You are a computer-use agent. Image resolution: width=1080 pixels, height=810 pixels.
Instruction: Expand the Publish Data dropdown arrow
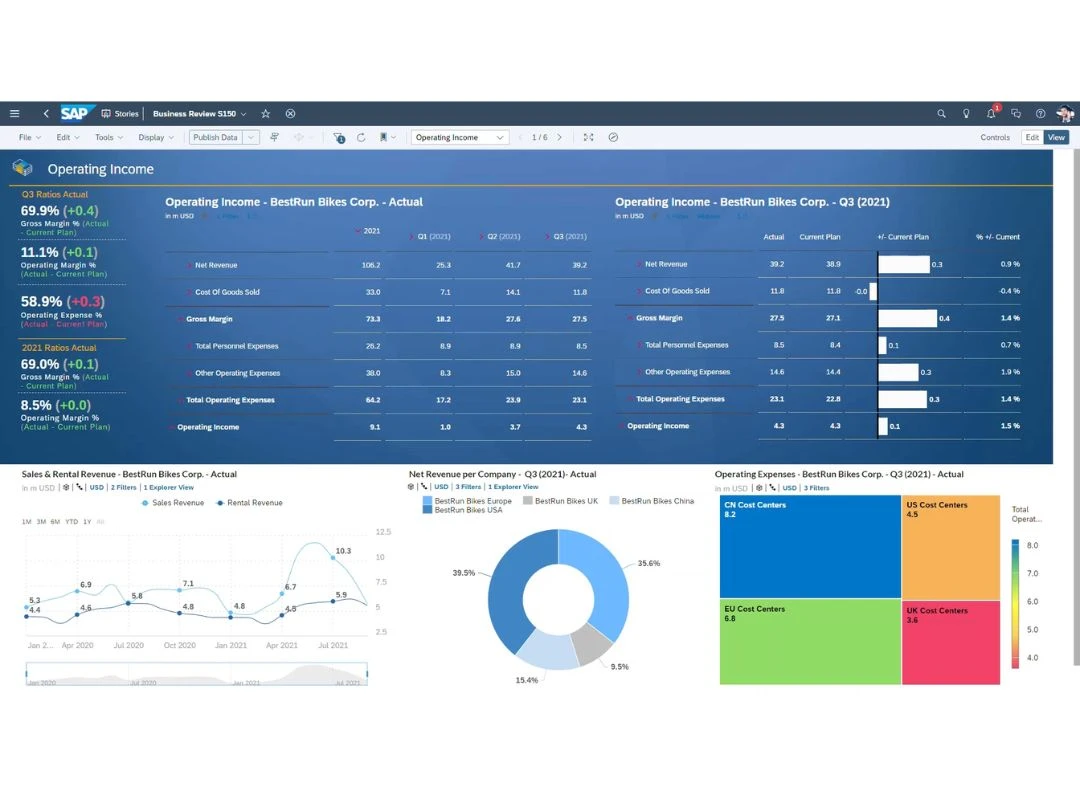pyautogui.click(x=251, y=138)
